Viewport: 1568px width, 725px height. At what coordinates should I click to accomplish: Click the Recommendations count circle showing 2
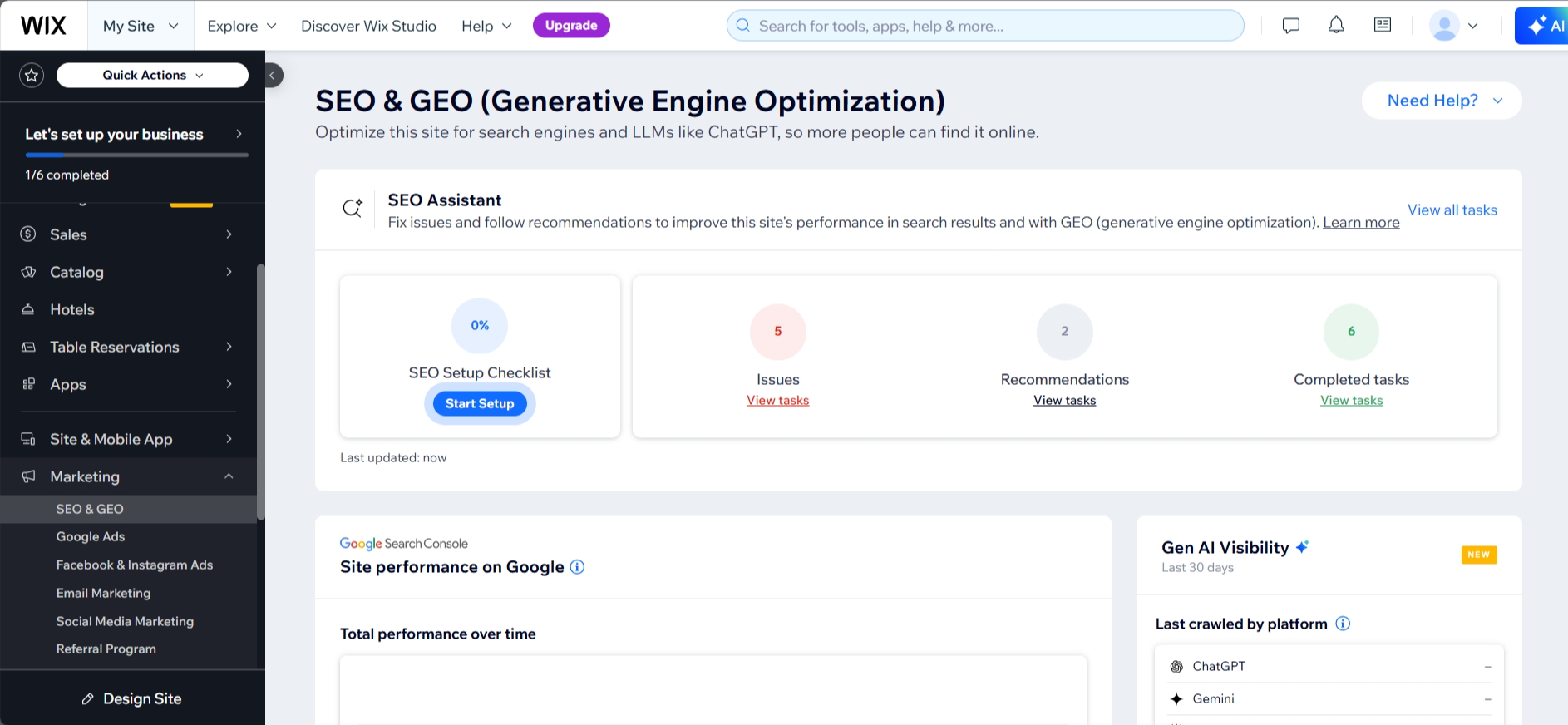pos(1065,332)
